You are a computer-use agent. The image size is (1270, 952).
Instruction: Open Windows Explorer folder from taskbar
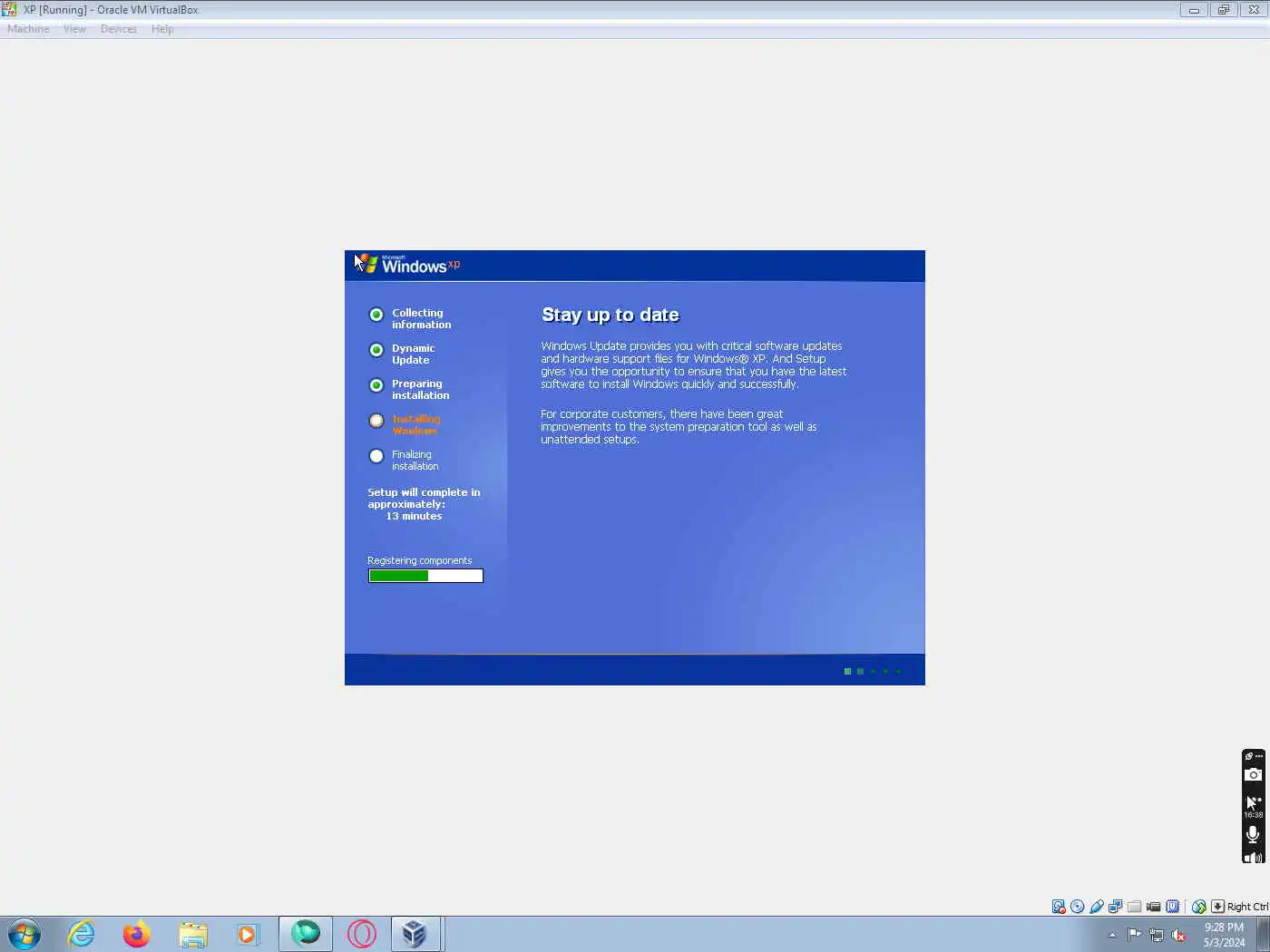[193, 934]
